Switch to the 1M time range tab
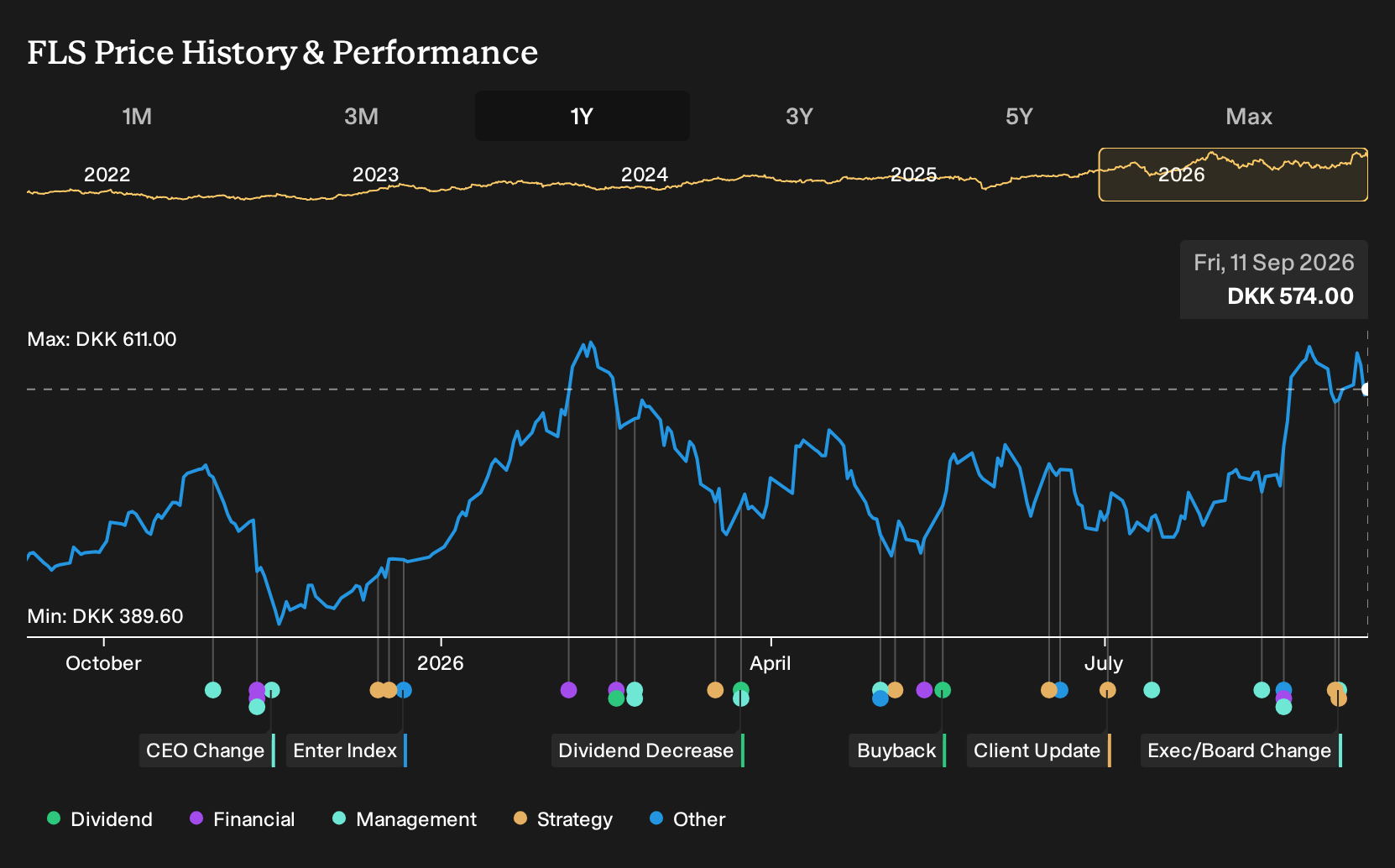The height and width of the screenshot is (868, 1395). [x=137, y=116]
